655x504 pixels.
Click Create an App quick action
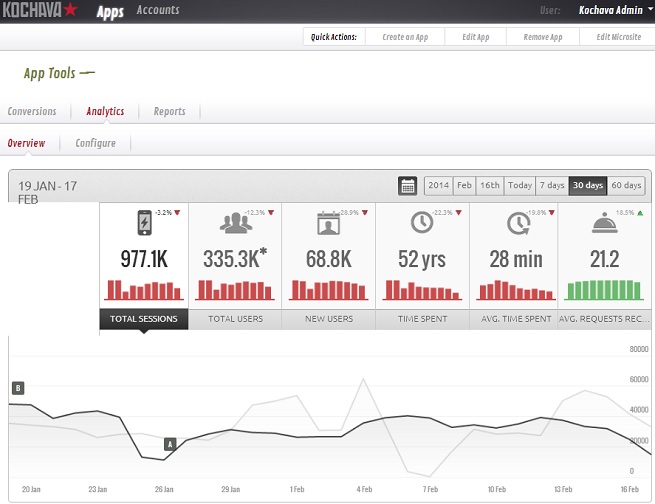click(x=405, y=37)
